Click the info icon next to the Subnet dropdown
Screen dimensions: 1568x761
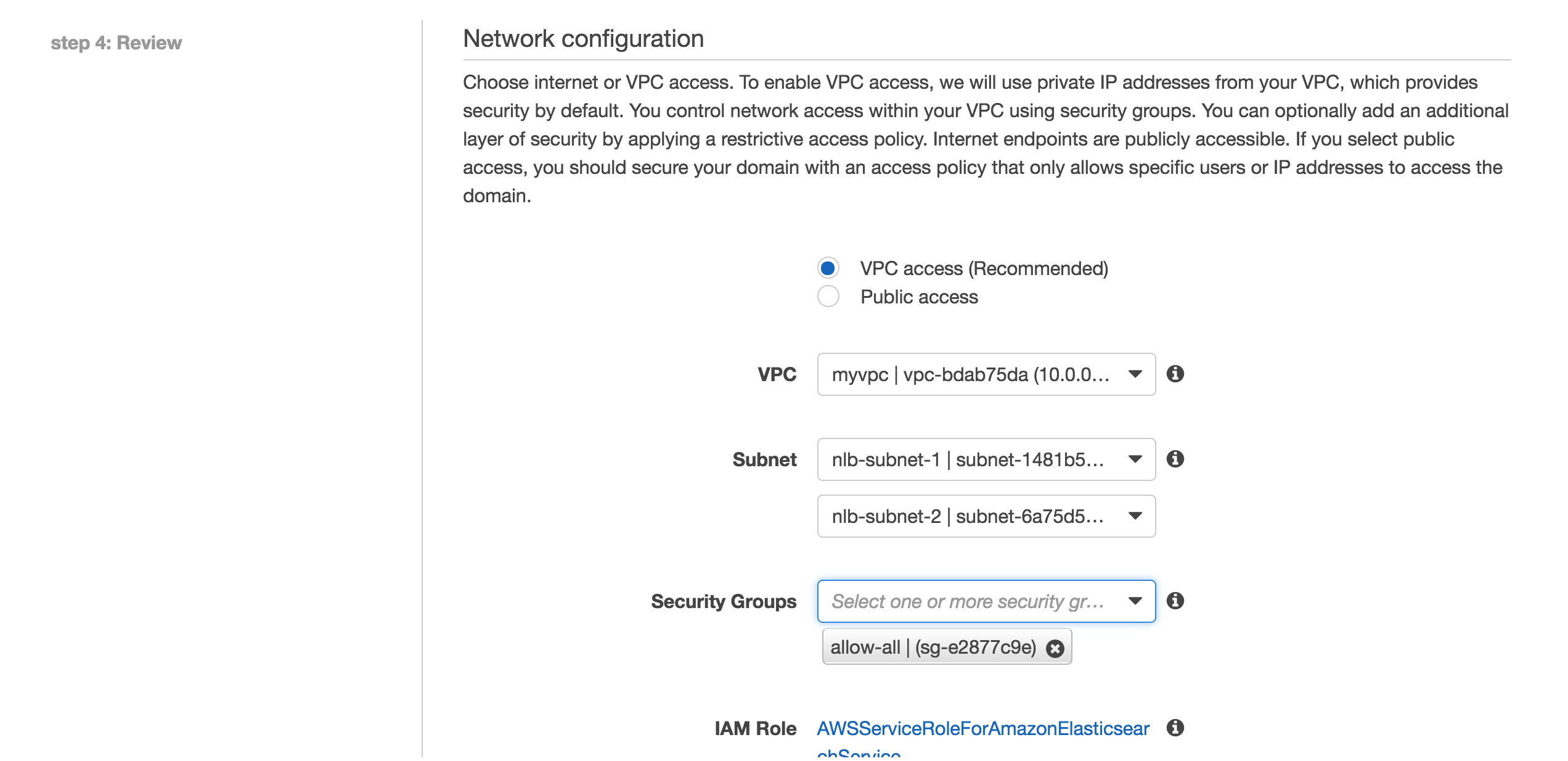click(x=1175, y=459)
